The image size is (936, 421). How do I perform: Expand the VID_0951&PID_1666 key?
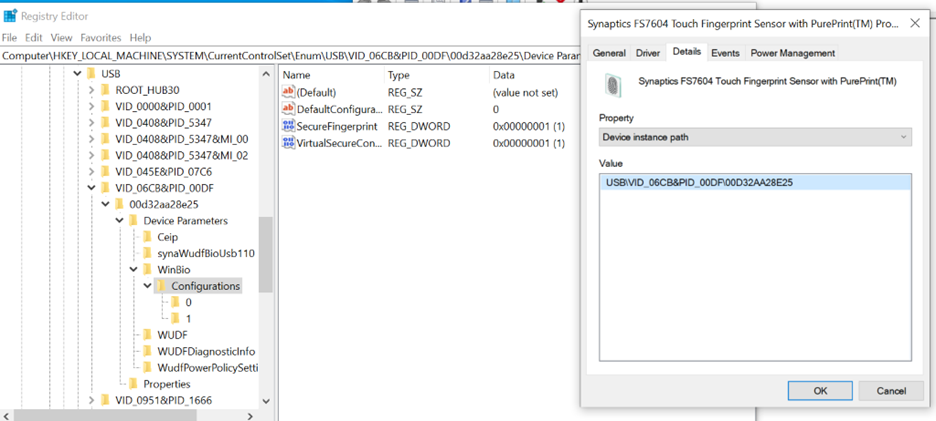tap(91, 400)
